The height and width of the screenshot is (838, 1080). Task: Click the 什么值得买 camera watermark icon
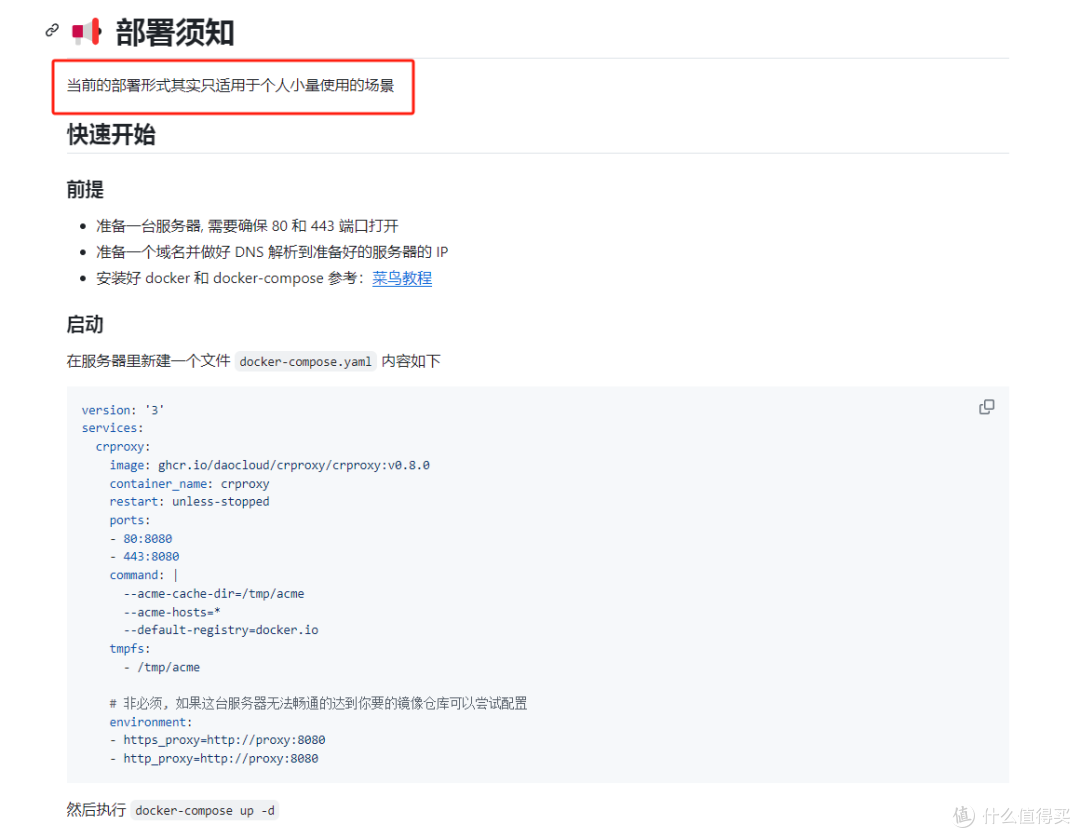pos(962,817)
